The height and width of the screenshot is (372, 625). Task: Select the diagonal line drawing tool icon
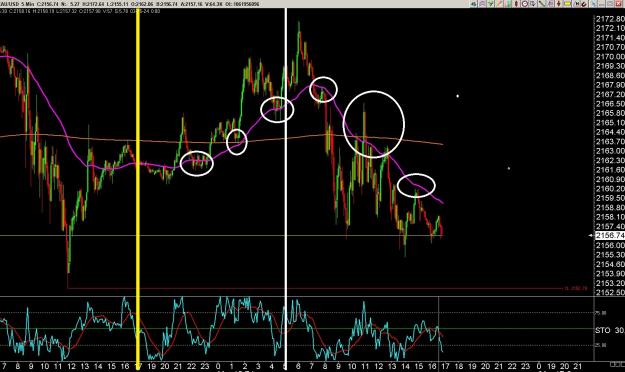click(x=542, y=4)
